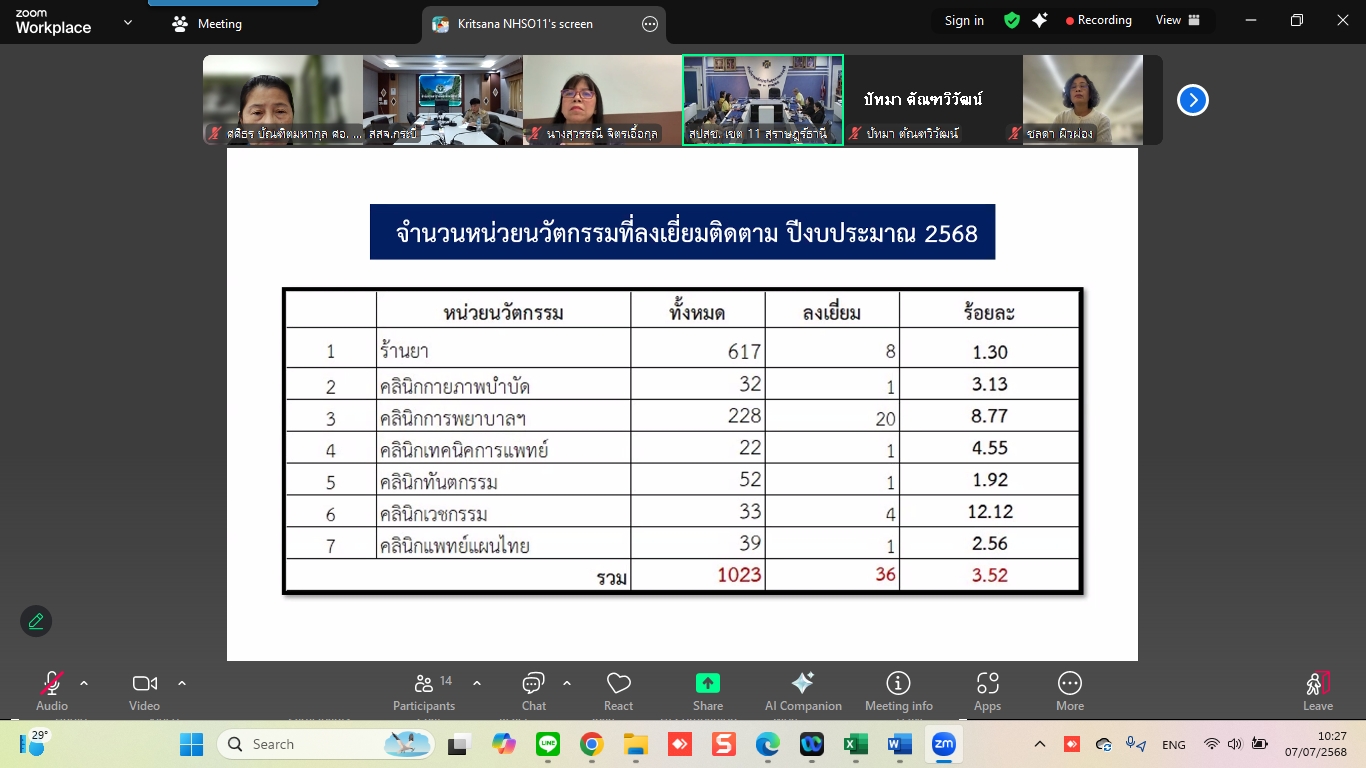The width and height of the screenshot is (1366, 768).
Task: Open Excel from the Windows taskbar
Action: tap(855, 745)
